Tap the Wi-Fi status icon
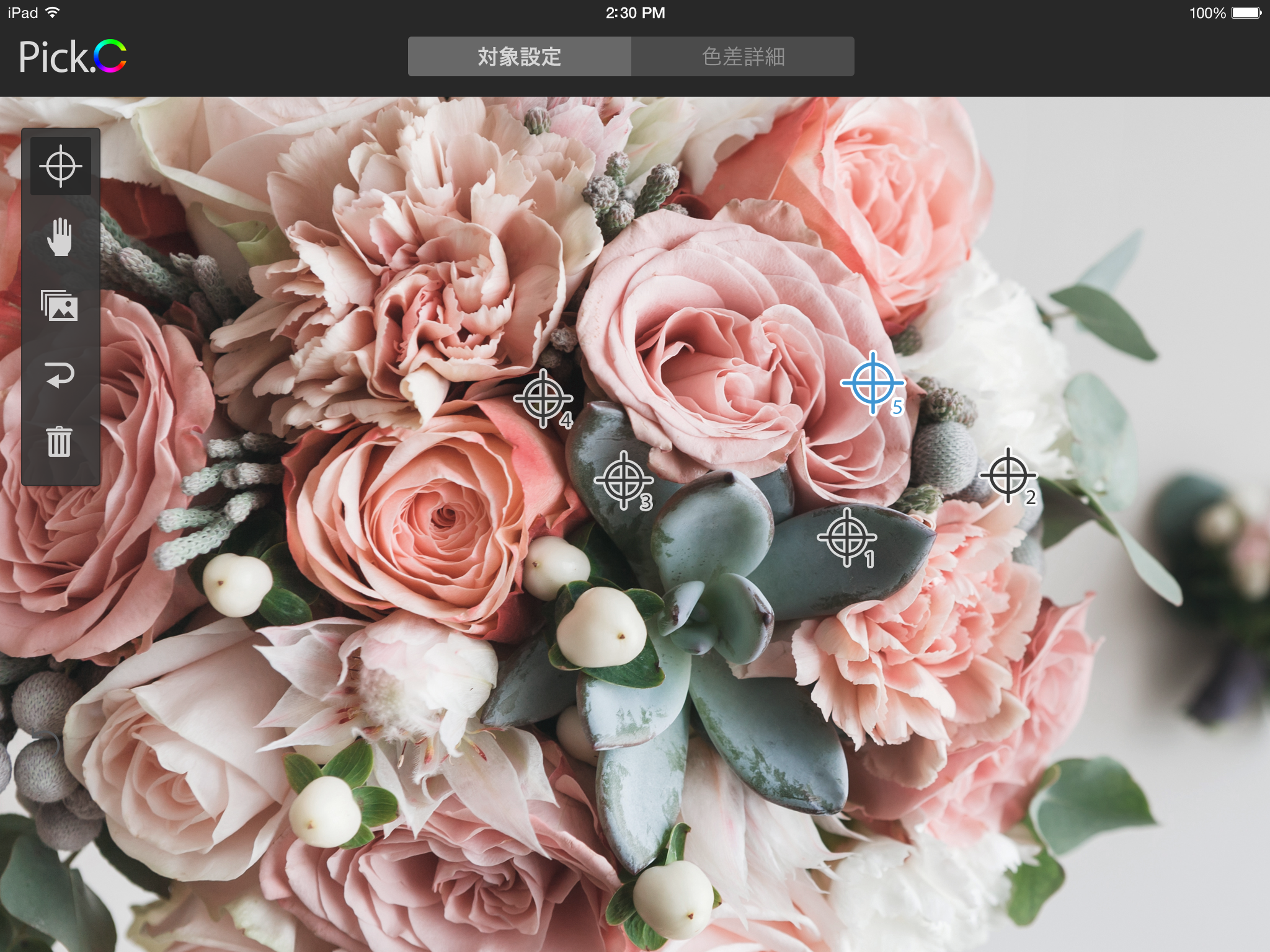The width and height of the screenshot is (1270, 952). 53,12
